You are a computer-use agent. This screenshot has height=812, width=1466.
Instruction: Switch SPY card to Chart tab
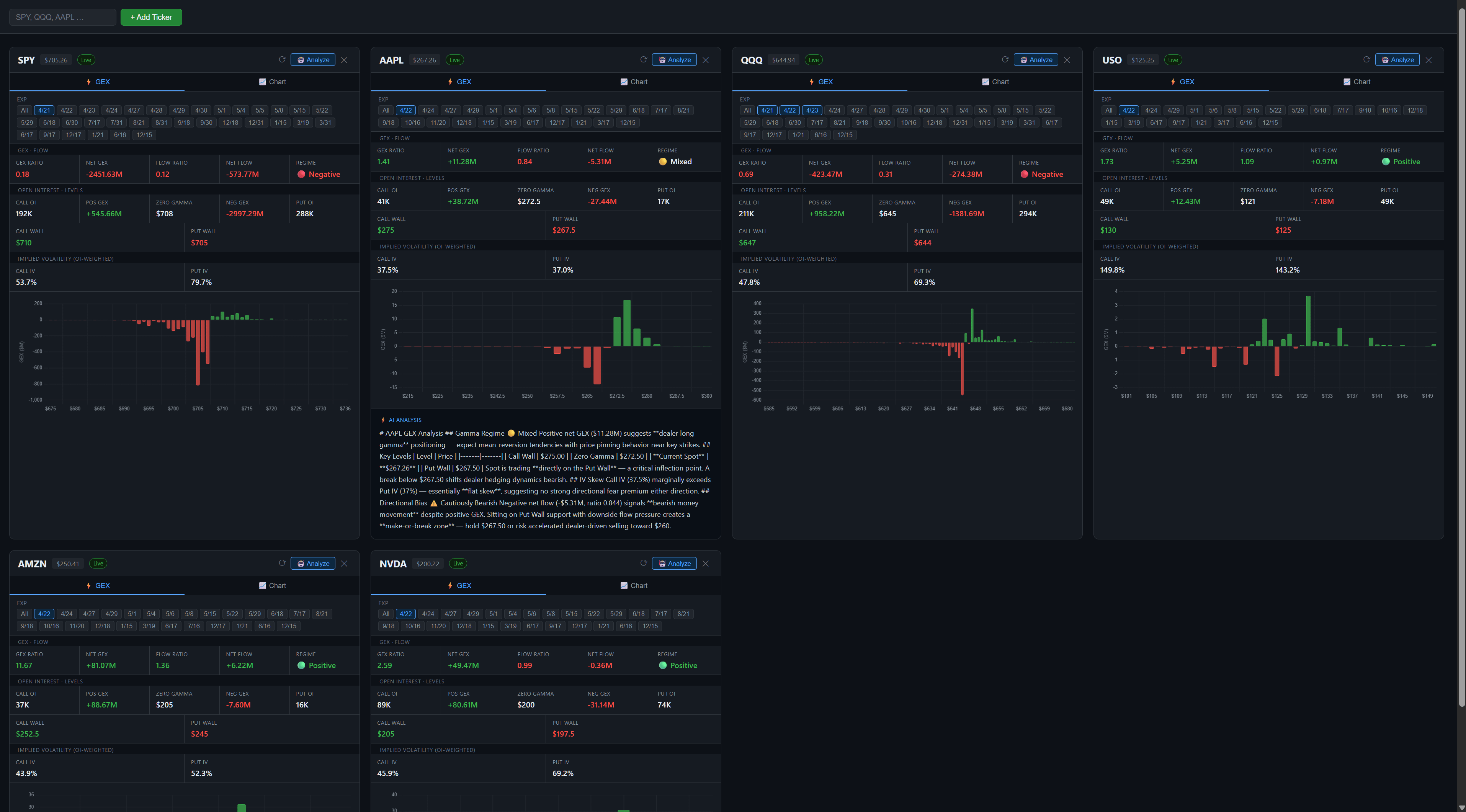click(x=272, y=82)
